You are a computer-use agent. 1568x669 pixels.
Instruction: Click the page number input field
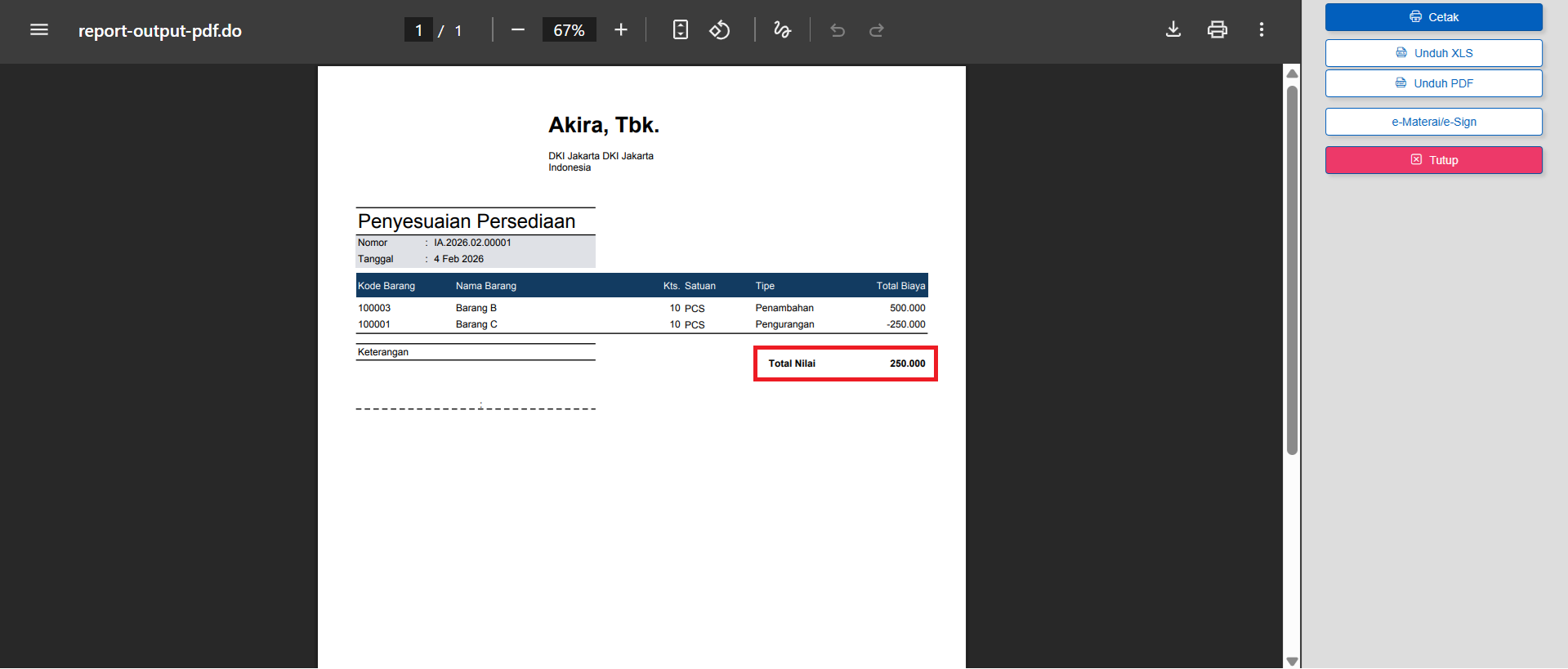tap(418, 30)
